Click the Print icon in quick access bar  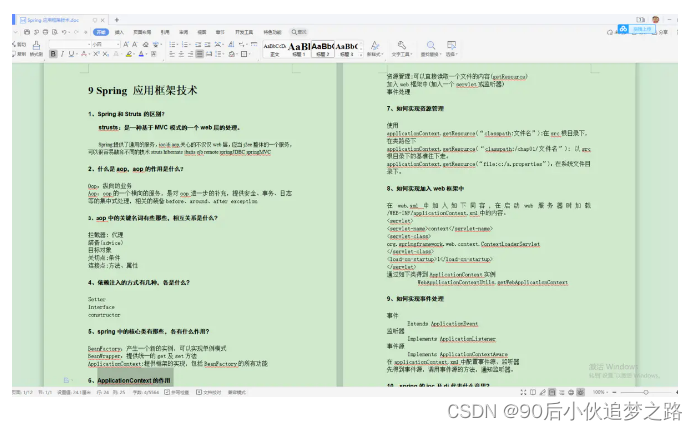[45, 32]
